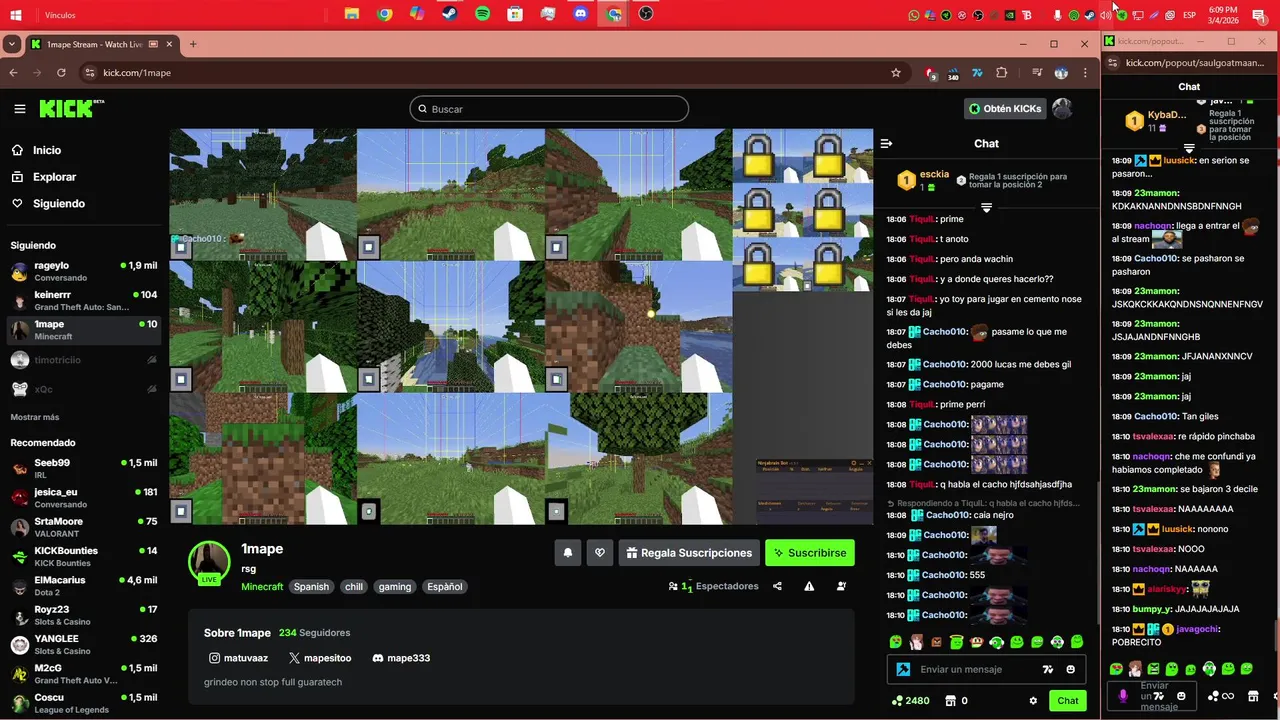Toggle follow heart for 1mape
The width and height of the screenshot is (1280, 720).
click(600, 553)
